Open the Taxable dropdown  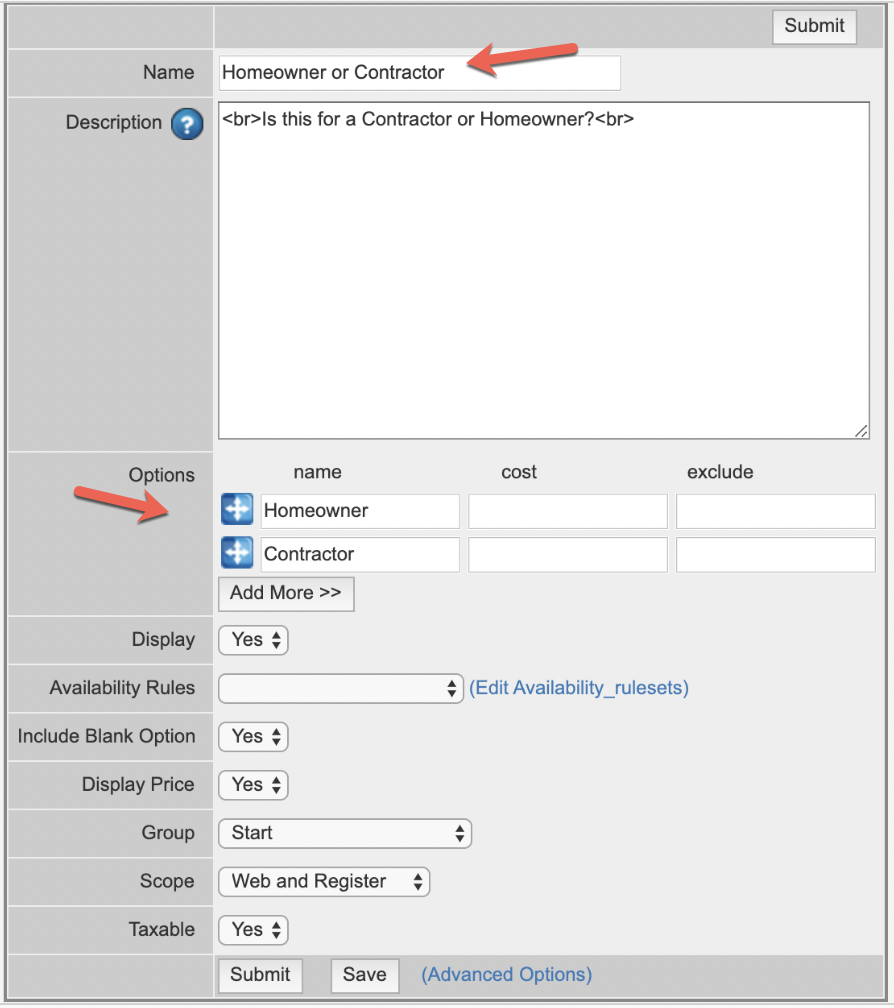click(x=253, y=930)
